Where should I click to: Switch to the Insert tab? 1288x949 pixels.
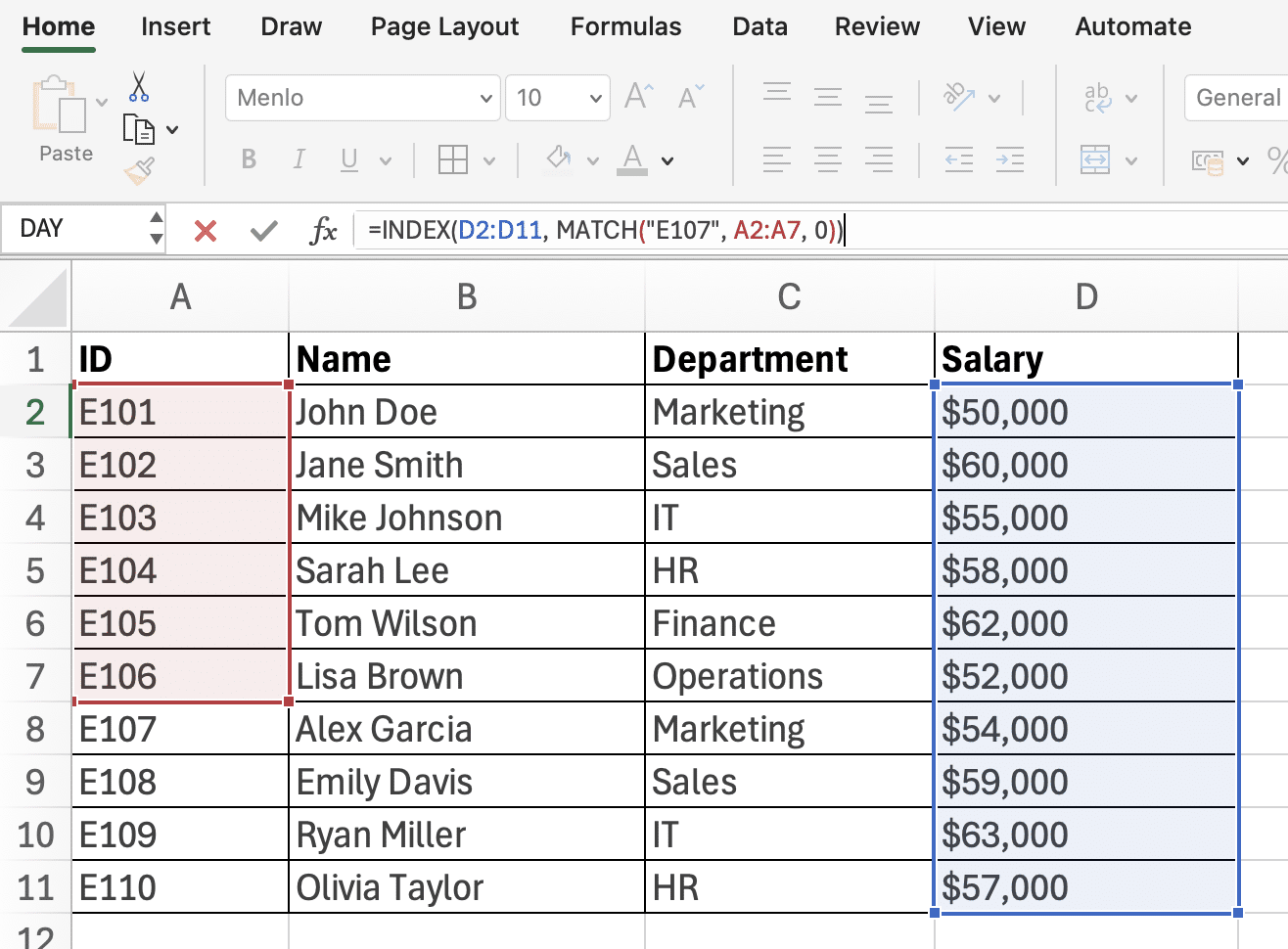click(175, 26)
